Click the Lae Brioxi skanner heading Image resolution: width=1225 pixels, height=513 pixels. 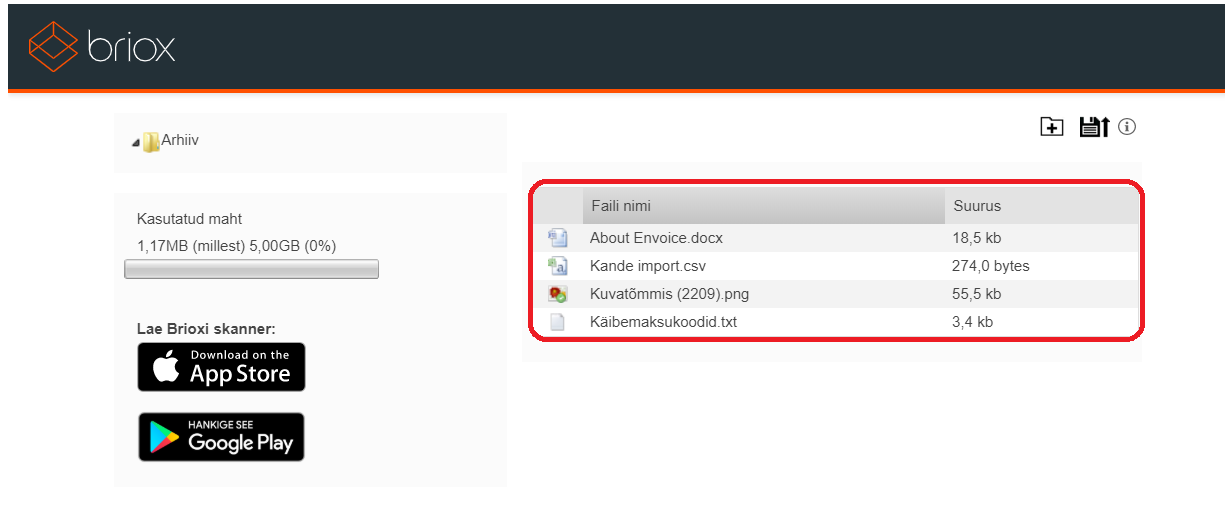[x=206, y=329]
